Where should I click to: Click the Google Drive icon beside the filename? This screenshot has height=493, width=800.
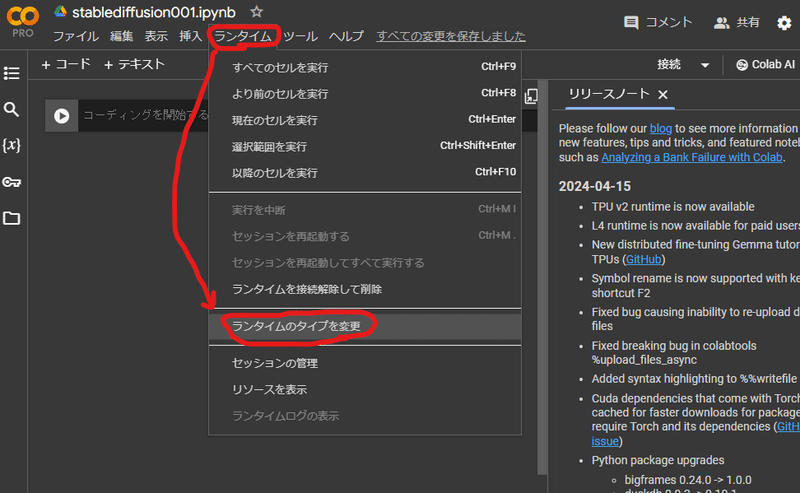(61, 11)
